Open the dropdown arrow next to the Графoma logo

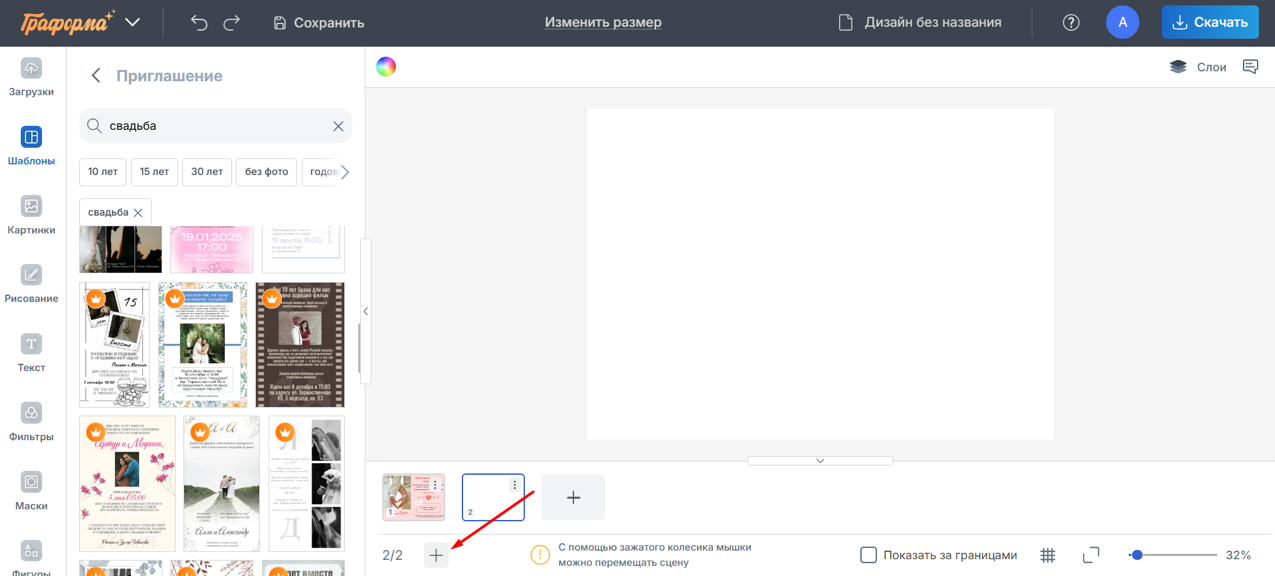[131, 21]
